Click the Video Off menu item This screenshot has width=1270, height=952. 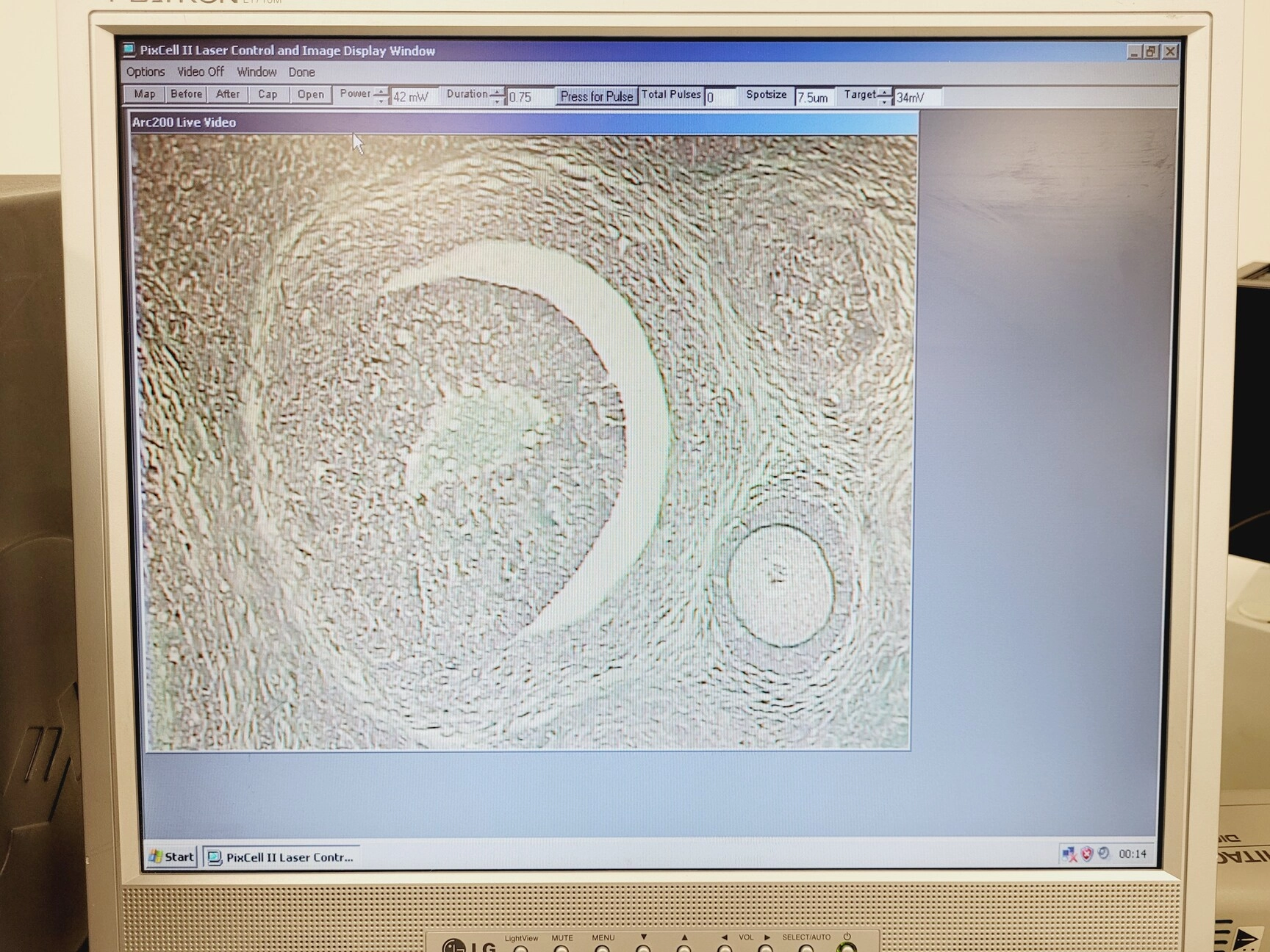[x=201, y=71]
